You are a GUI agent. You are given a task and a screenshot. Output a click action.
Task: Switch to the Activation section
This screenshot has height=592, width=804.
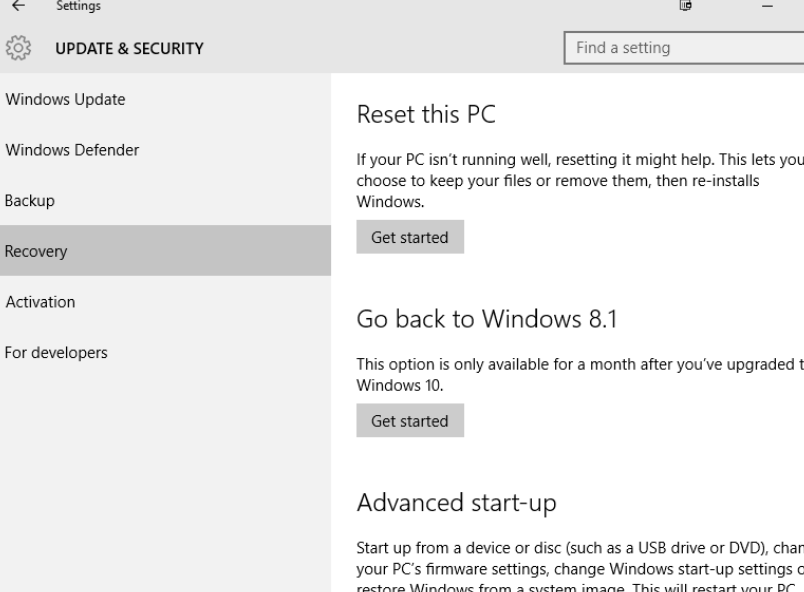pyautogui.click(x=40, y=302)
